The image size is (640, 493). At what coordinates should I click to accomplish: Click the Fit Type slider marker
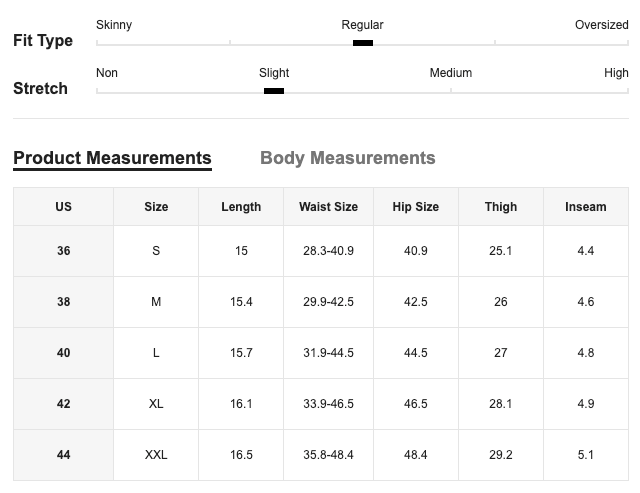pos(363,43)
